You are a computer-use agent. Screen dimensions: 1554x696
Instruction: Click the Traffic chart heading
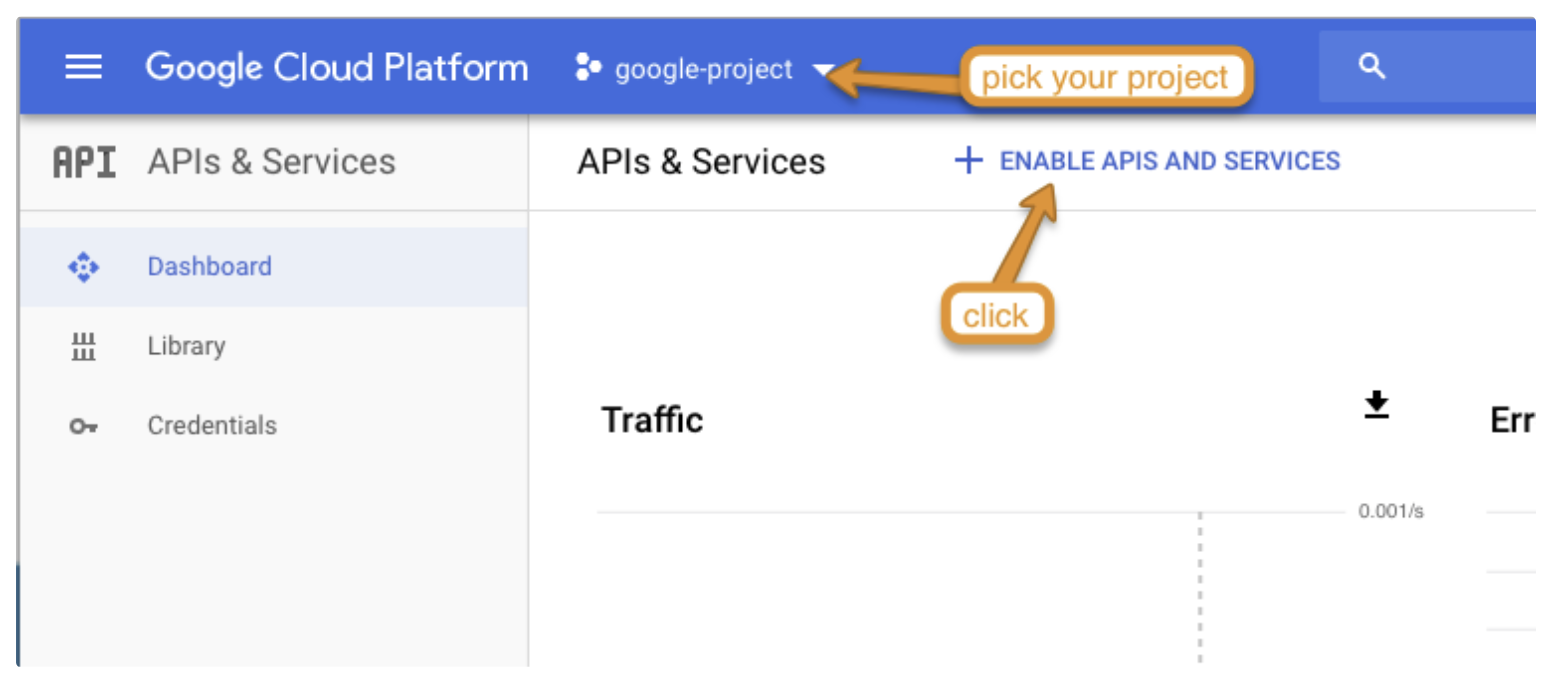point(652,420)
